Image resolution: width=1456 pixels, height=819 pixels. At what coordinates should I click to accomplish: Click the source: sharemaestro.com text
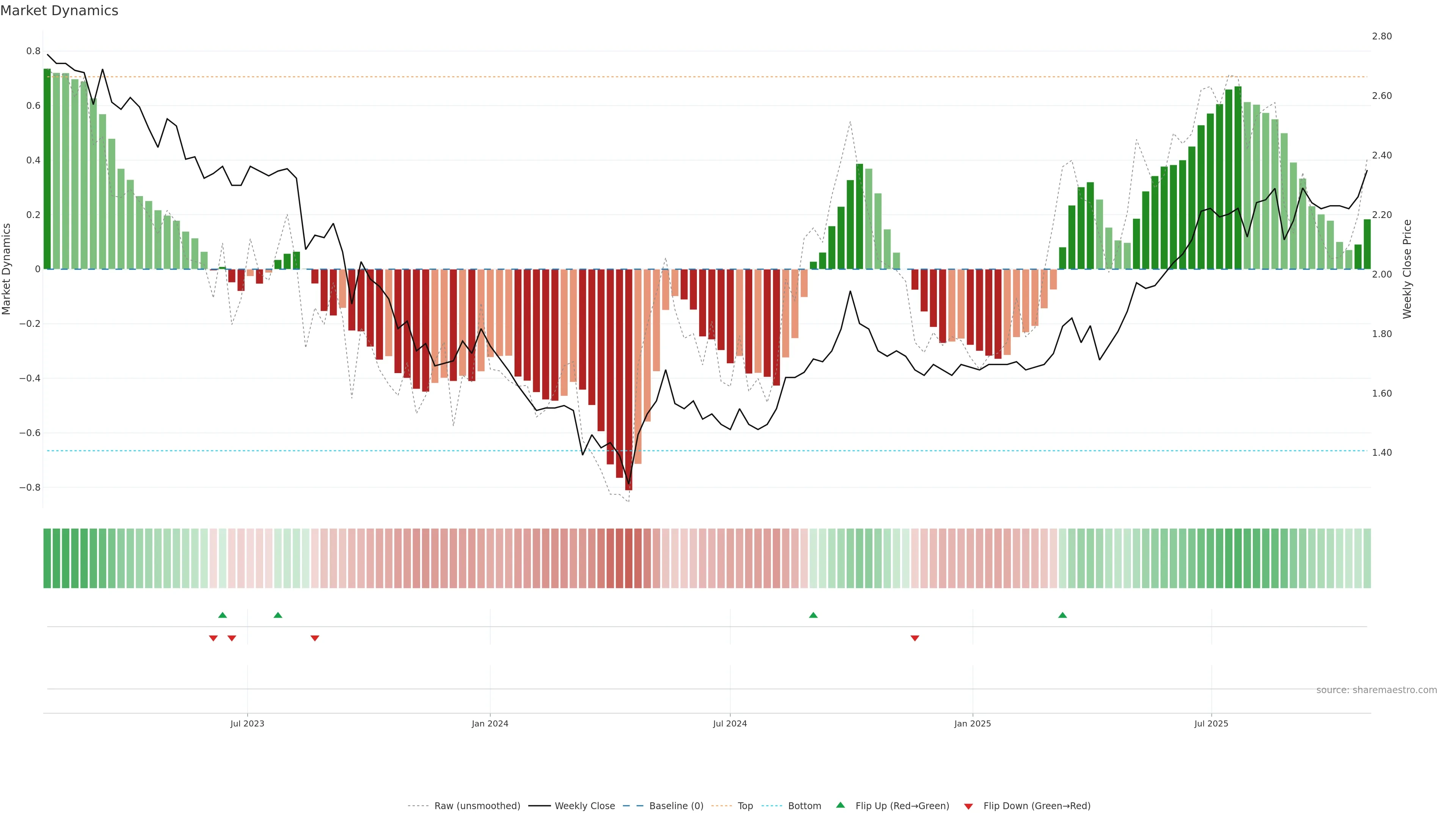(x=1376, y=690)
